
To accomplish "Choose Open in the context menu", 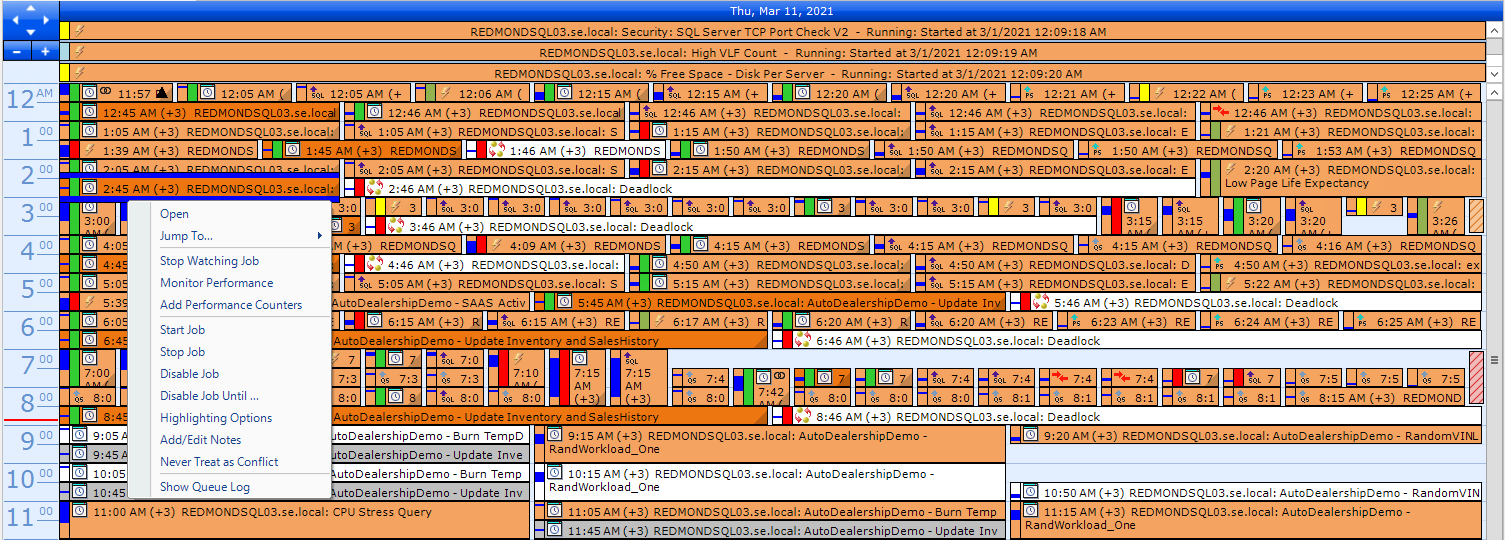I will 174,214.
